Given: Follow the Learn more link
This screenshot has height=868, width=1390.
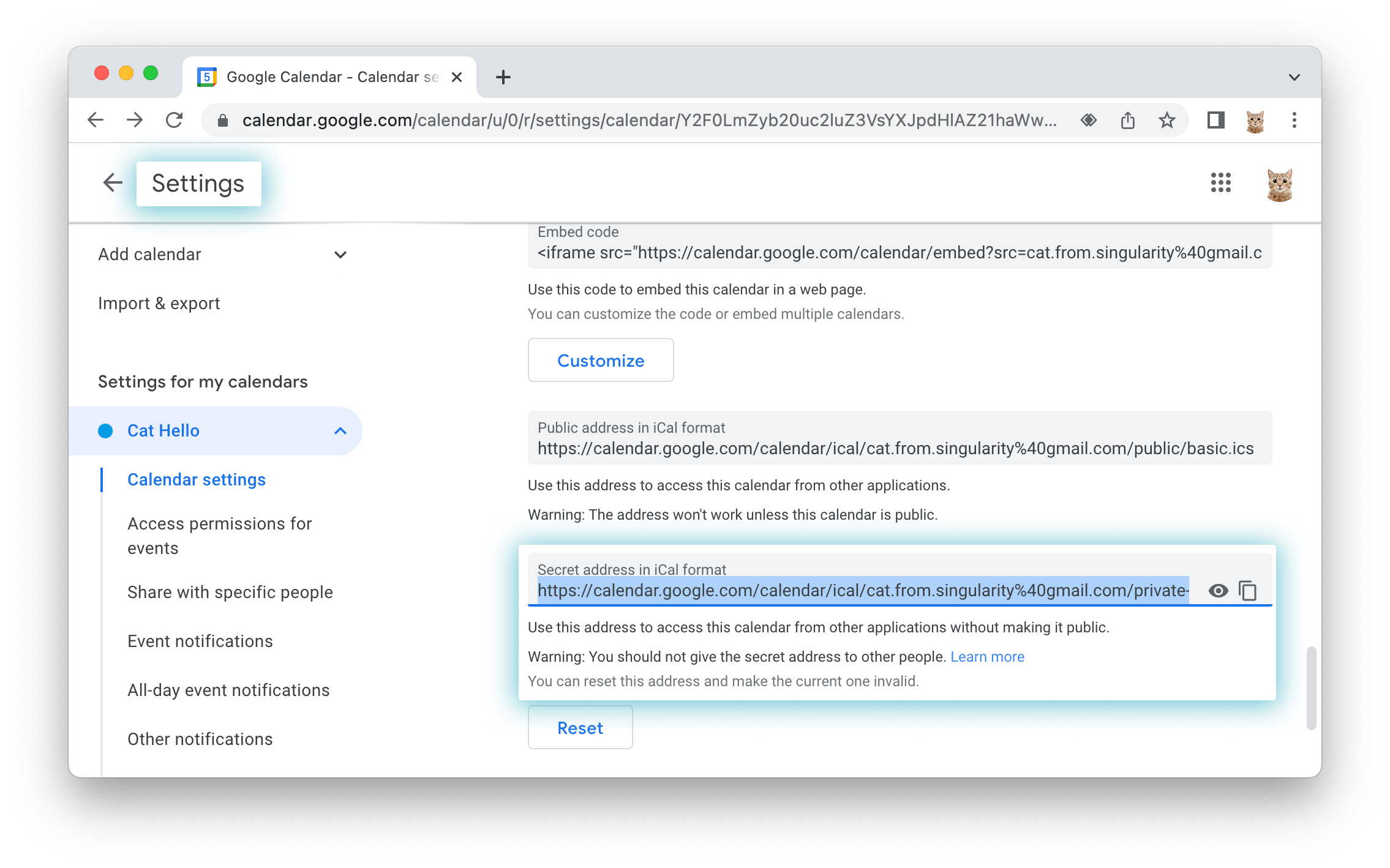Looking at the screenshot, I should (x=987, y=657).
